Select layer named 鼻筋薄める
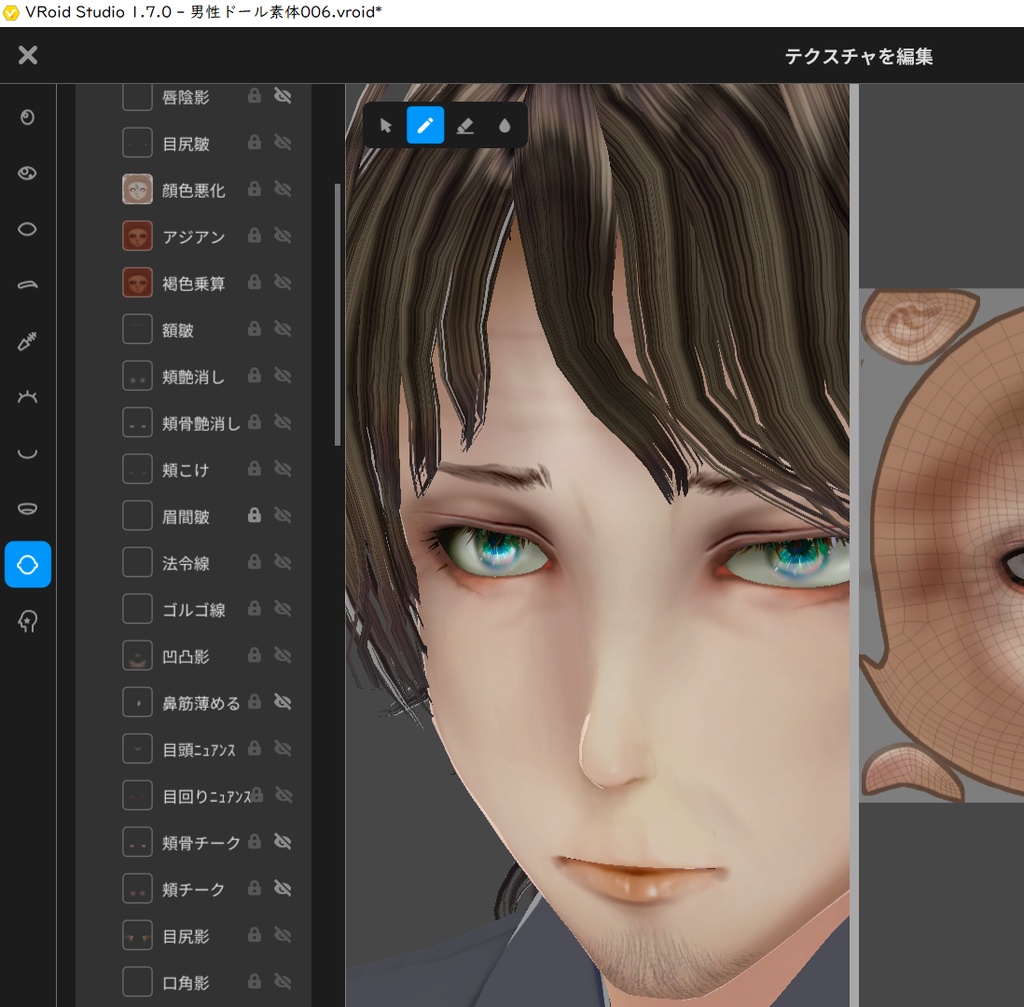1024x1007 pixels. (x=201, y=703)
